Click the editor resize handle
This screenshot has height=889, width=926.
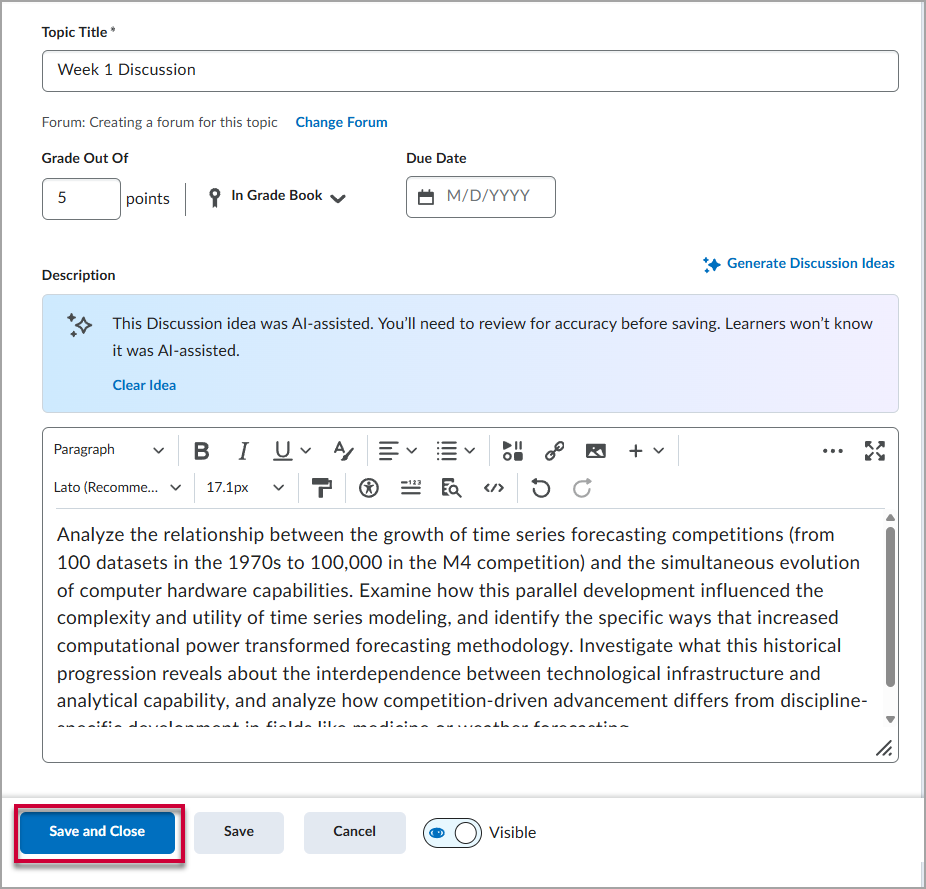pyautogui.click(x=884, y=748)
